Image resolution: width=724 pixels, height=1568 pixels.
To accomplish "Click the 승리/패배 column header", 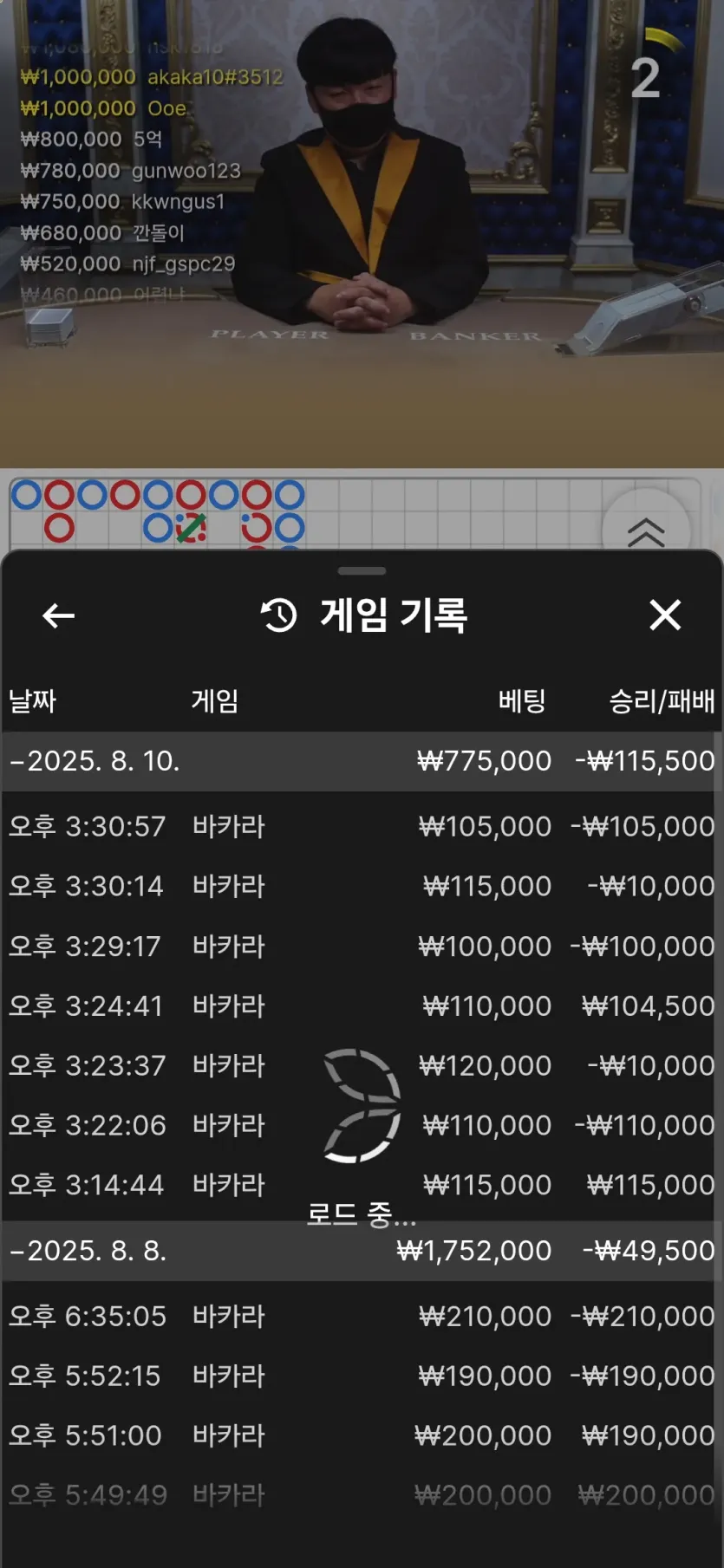I will click(x=662, y=700).
